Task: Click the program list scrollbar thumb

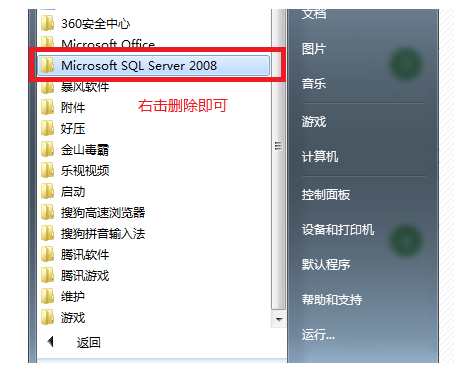Action: (278, 159)
